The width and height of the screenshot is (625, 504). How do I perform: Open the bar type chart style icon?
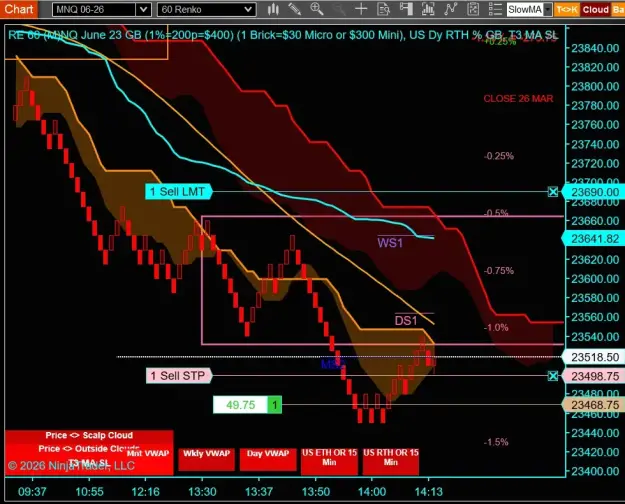273,9
